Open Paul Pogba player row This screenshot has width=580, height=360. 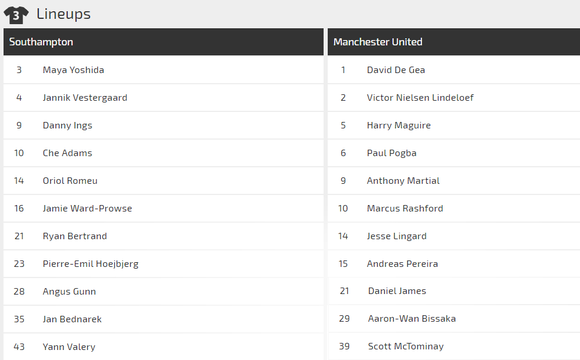tap(454, 153)
